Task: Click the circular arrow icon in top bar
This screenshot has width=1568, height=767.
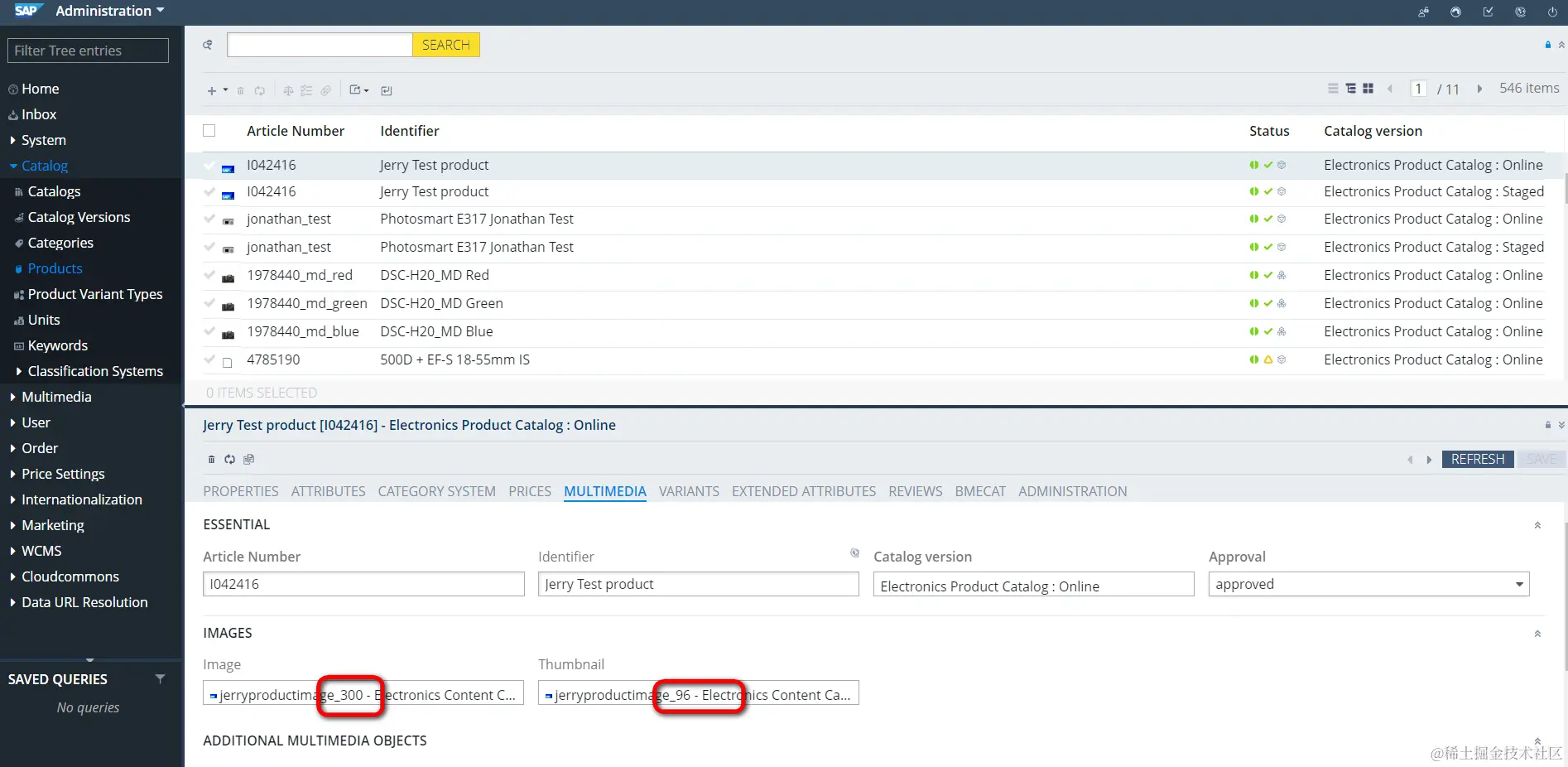Action: click(x=1455, y=12)
